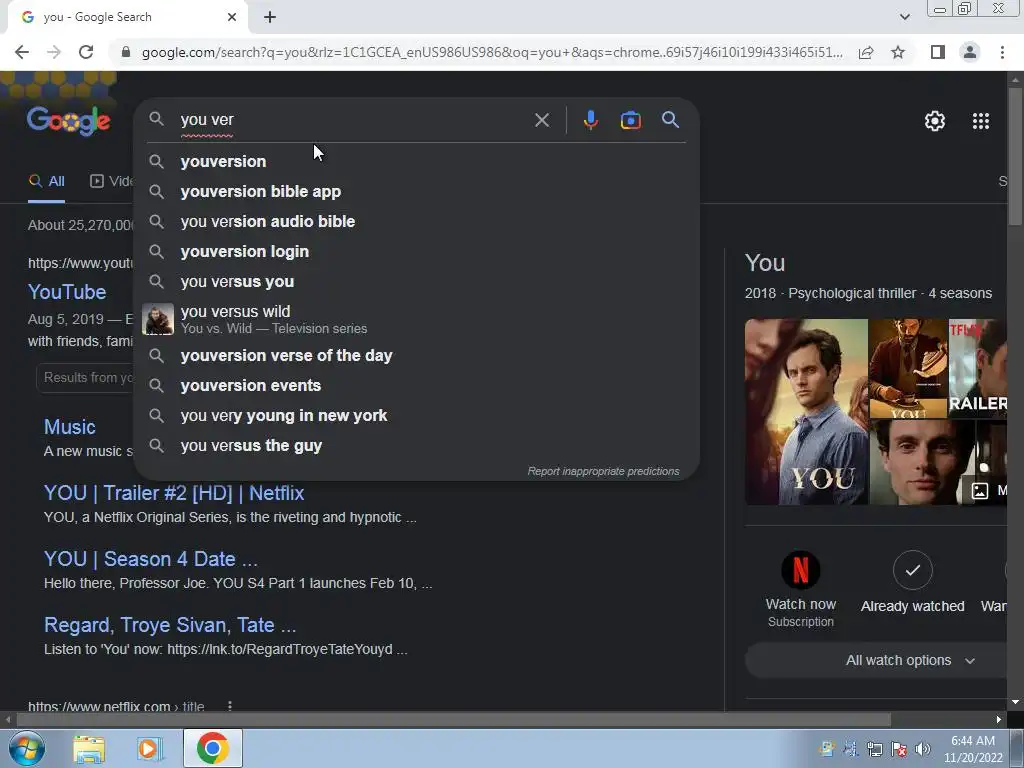Image resolution: width=1024 pixels, height=768 pixels.
Task: Open the Windows Start menu
Action: pyautogui.click(x=26, y=748)
